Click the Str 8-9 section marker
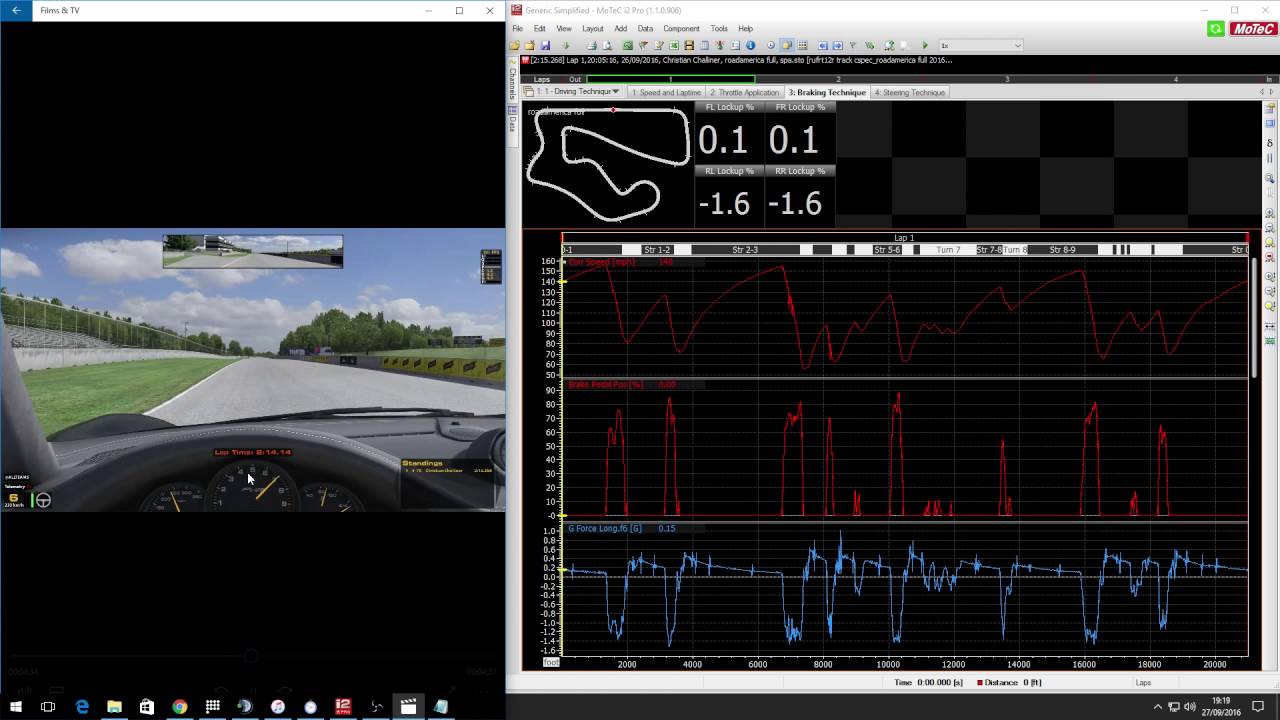The width and height of the screenshot is (1280, 720). tap(1063, 250)
